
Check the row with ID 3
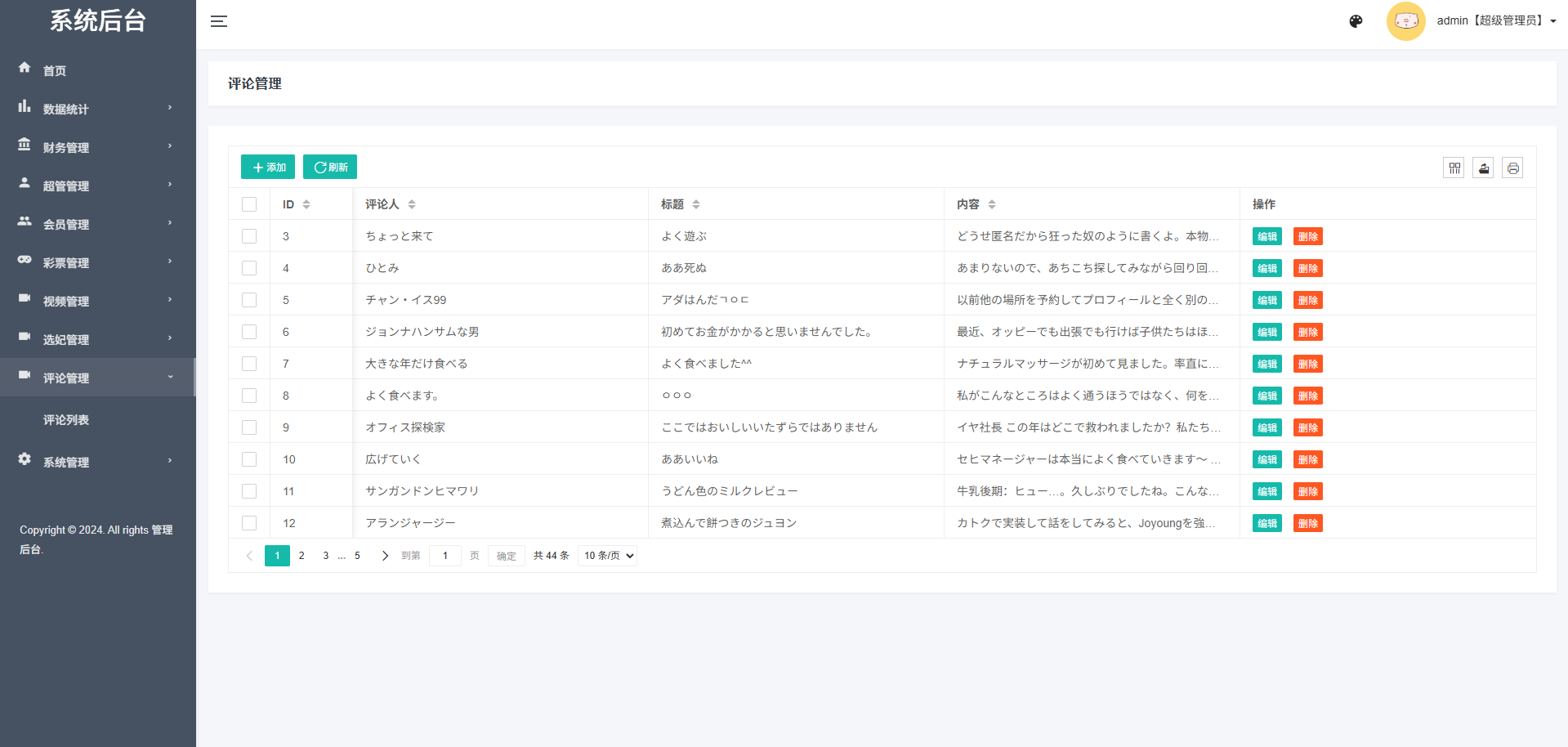click(x=249, y=236)
